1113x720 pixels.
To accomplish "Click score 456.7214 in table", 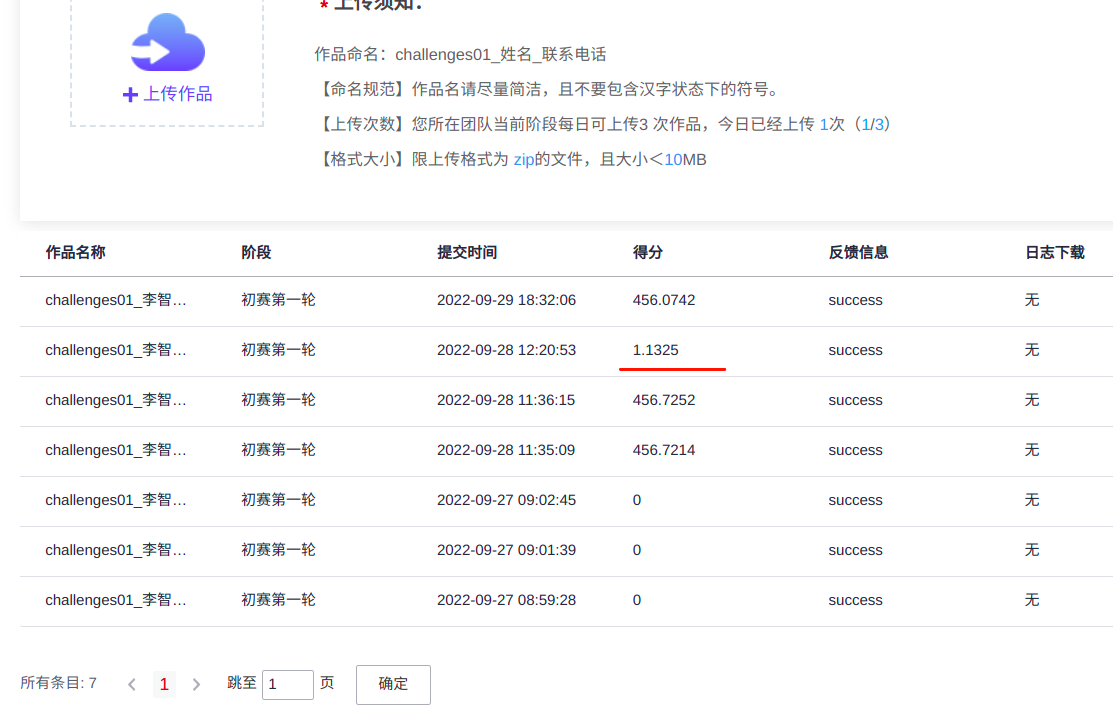I will point(663,450).
